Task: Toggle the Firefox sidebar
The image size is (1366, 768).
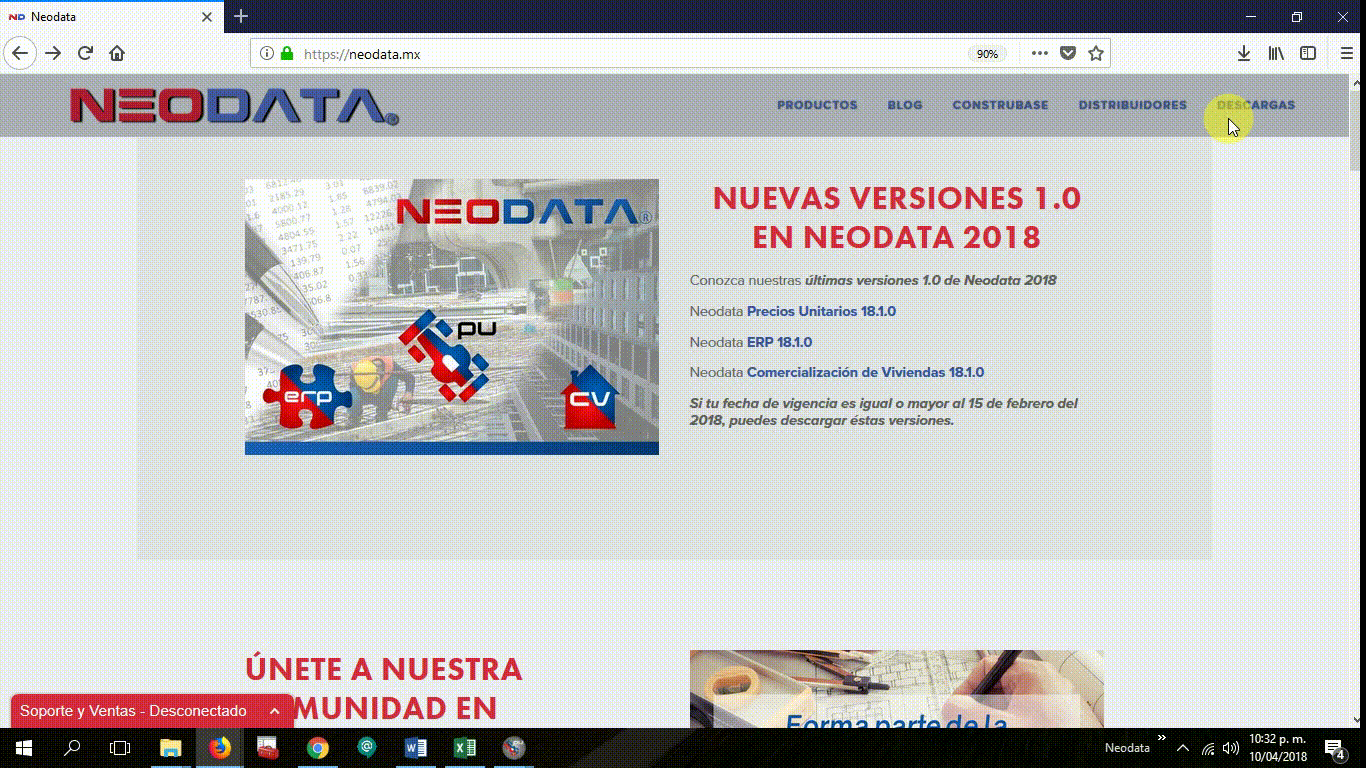Action: pos(1308,54)
